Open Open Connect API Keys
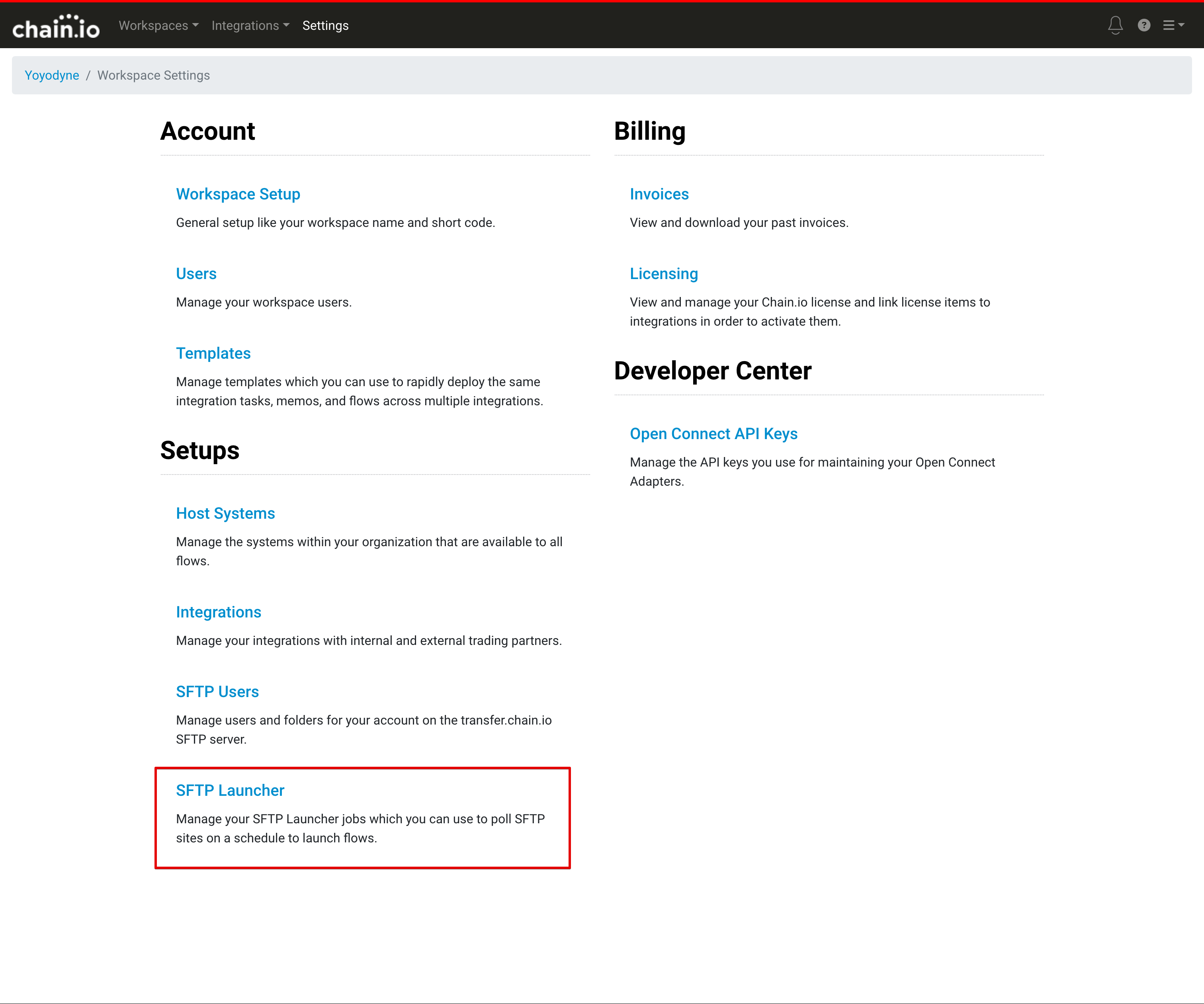The width and height of the screenshot is (1204, 1004). pyautogui.click(x=714, y=434)
